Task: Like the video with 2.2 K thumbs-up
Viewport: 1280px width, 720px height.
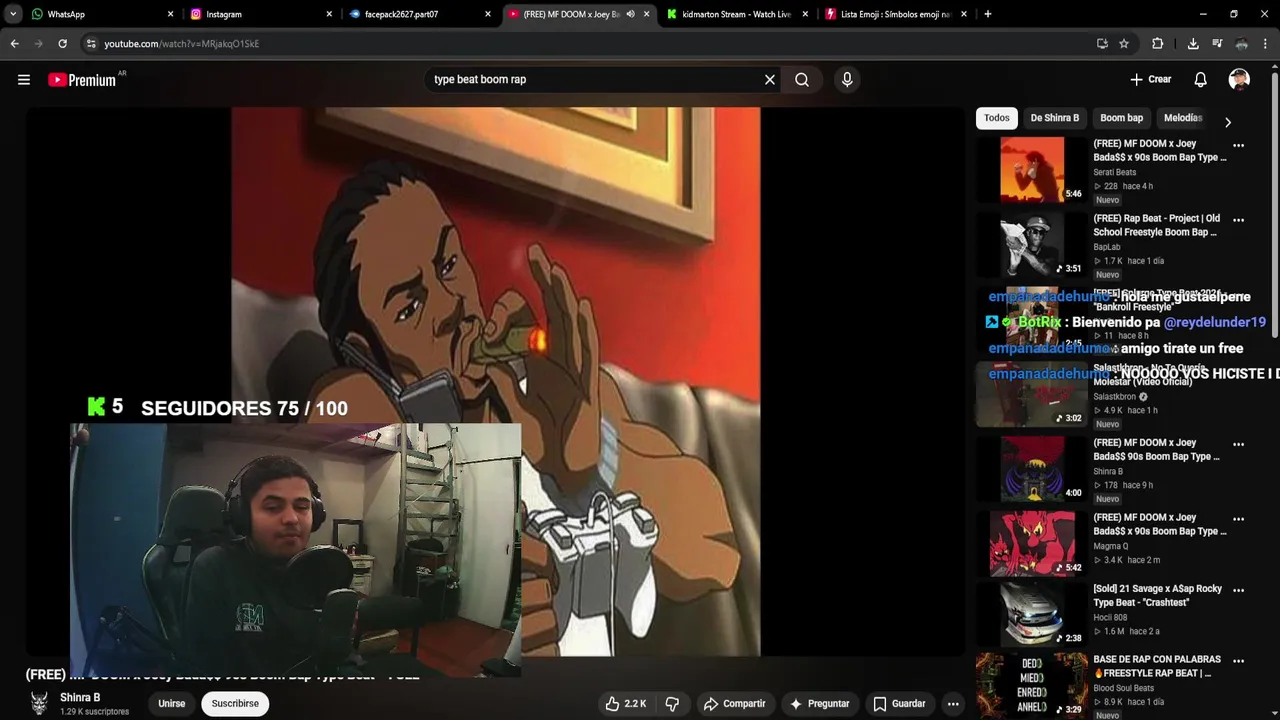Action: (x=626, y=704)
